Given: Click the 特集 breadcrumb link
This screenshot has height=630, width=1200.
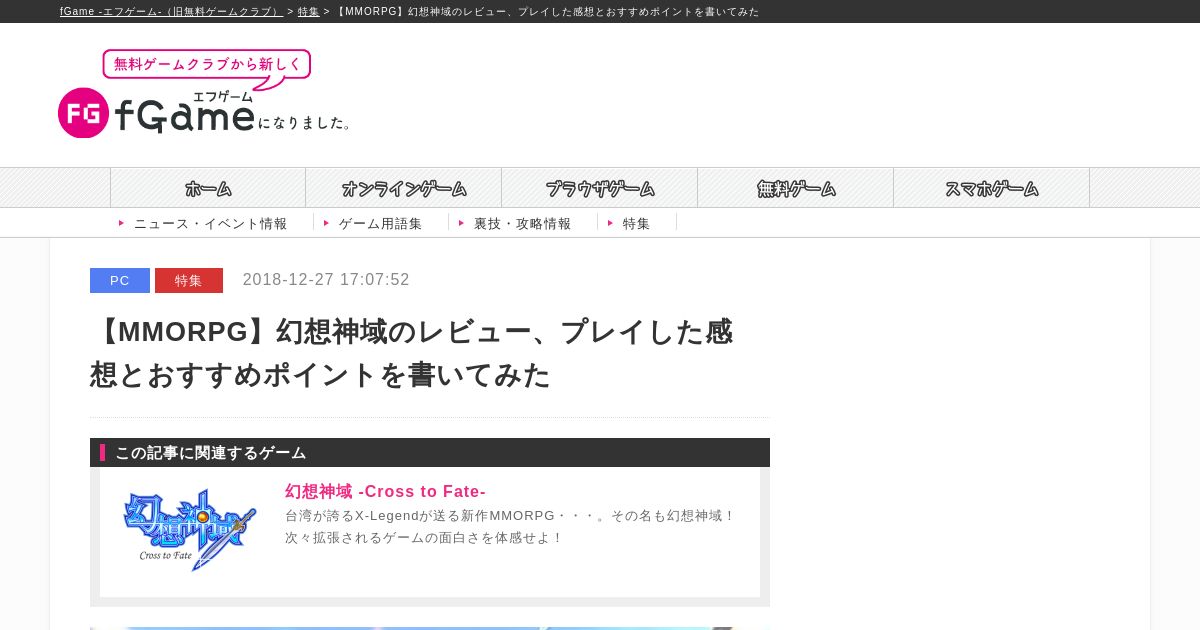Looking at the screenshot, I should tap(308, 12).
